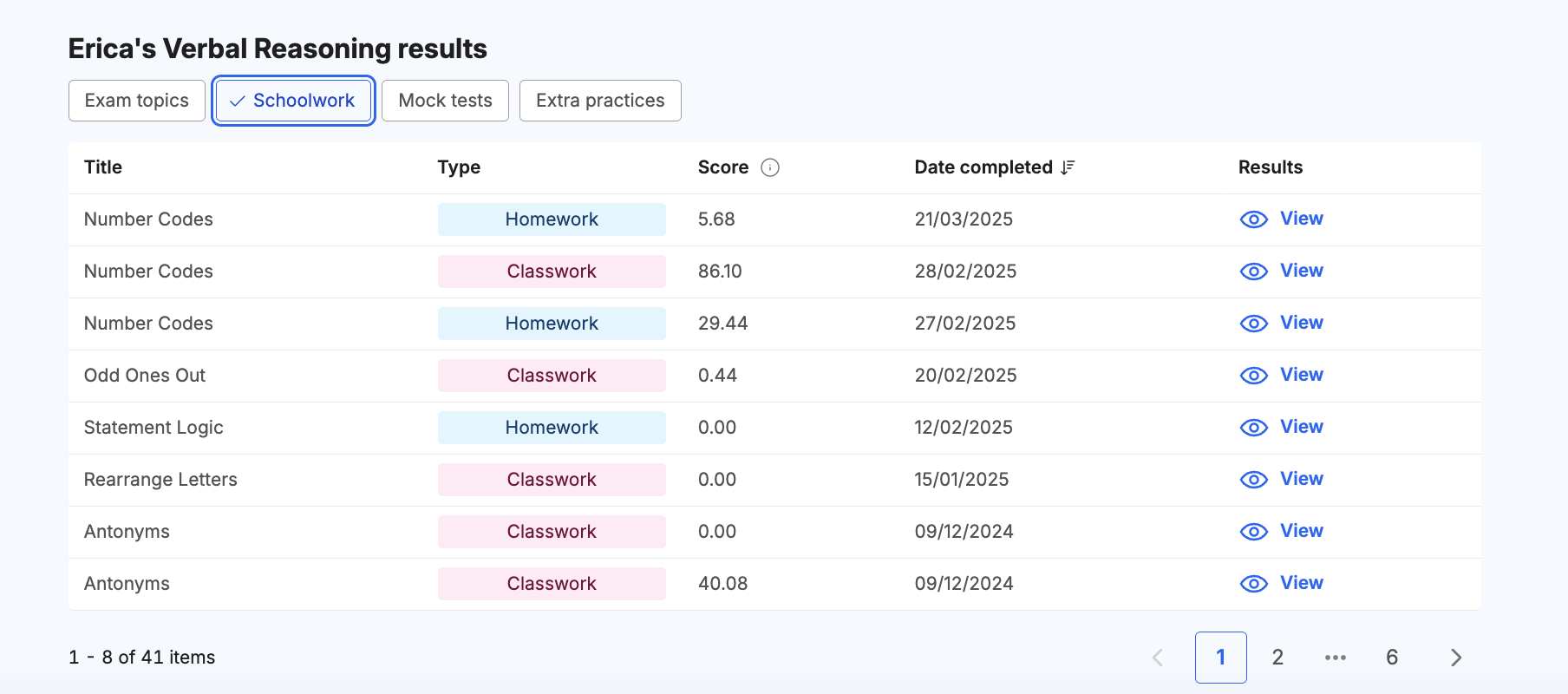Viewport: 1568px width, 694px height.
Task: Click the previous page left chevron
Action: pos(1158,658)
